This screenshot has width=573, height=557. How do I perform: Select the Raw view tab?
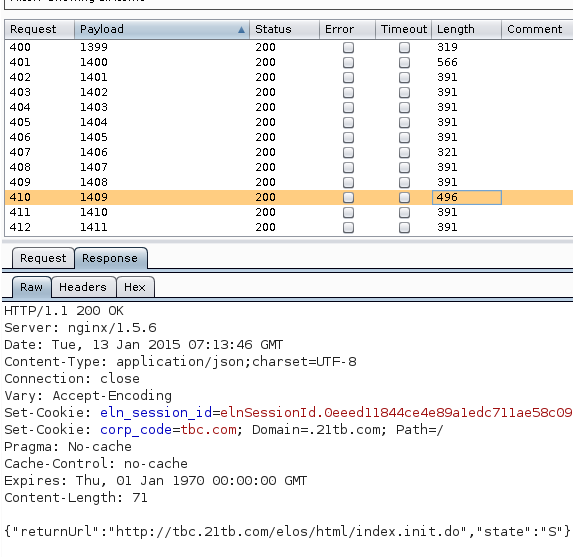pos(31,287)
